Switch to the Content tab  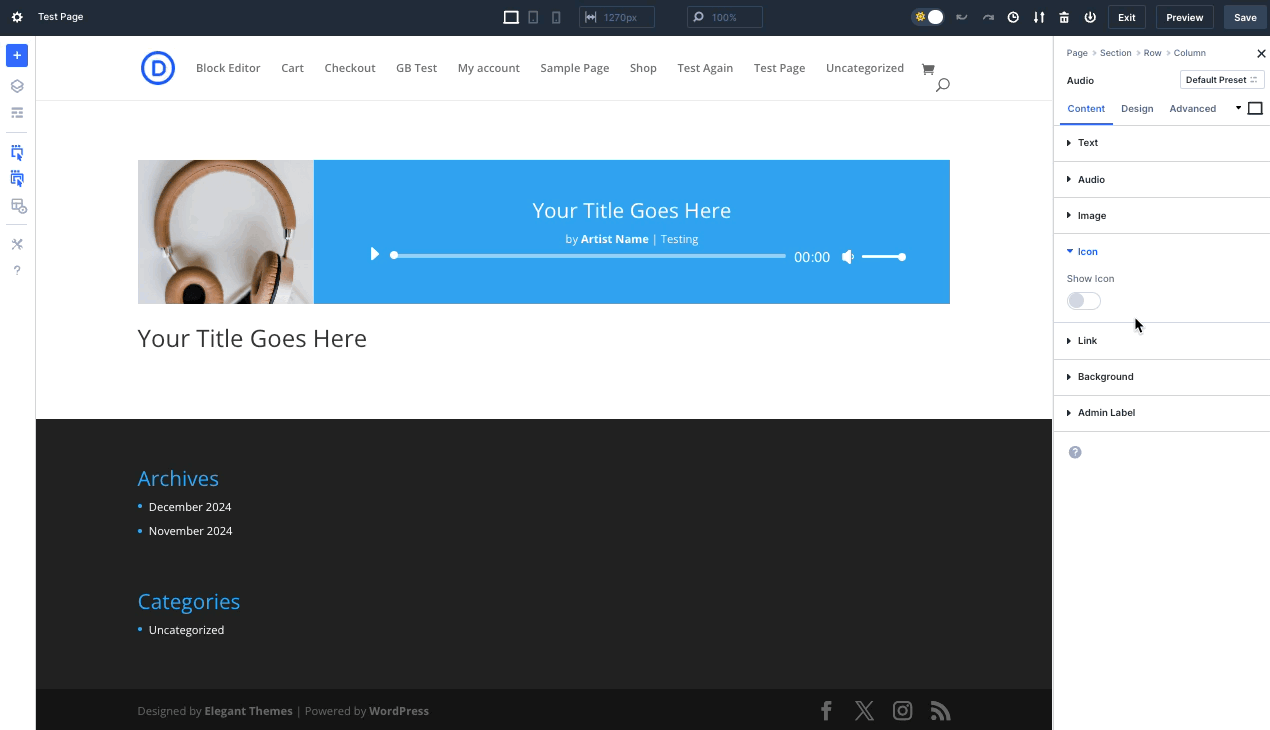pos(1086,109)
